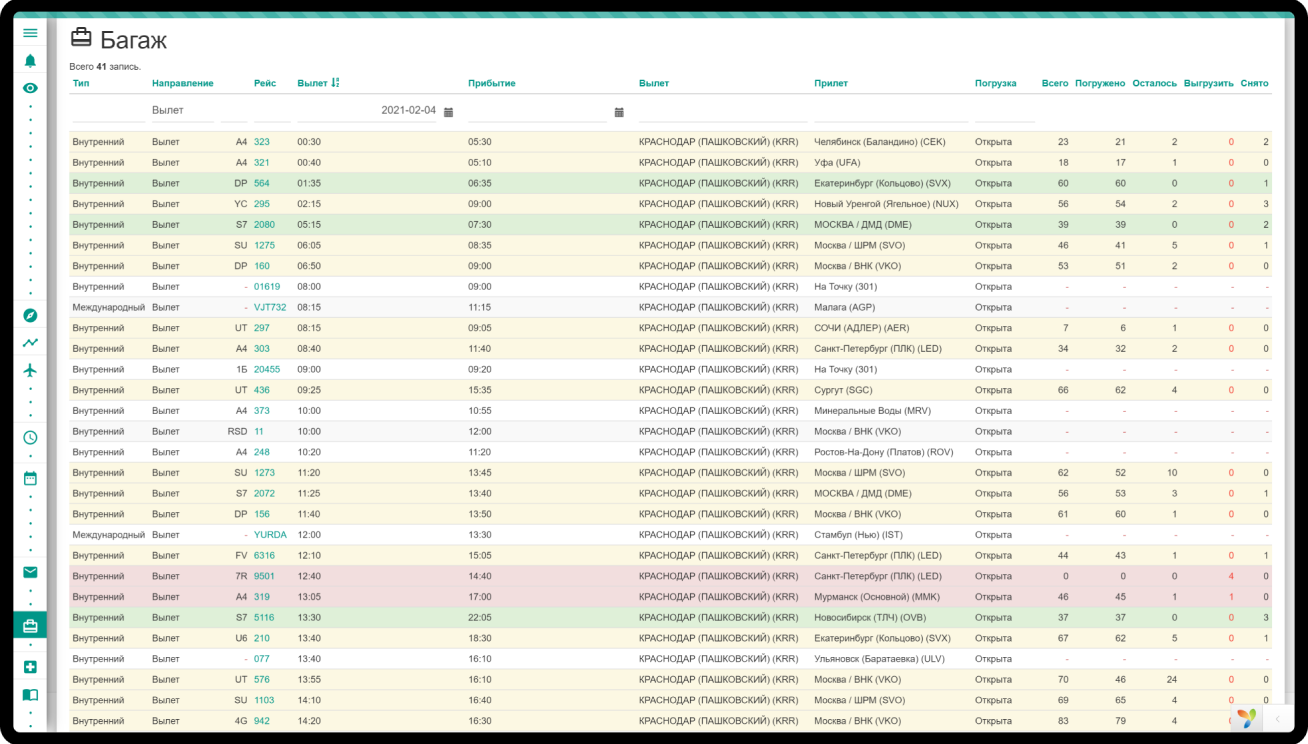Click the notifications bell icon

coord(30,61)
